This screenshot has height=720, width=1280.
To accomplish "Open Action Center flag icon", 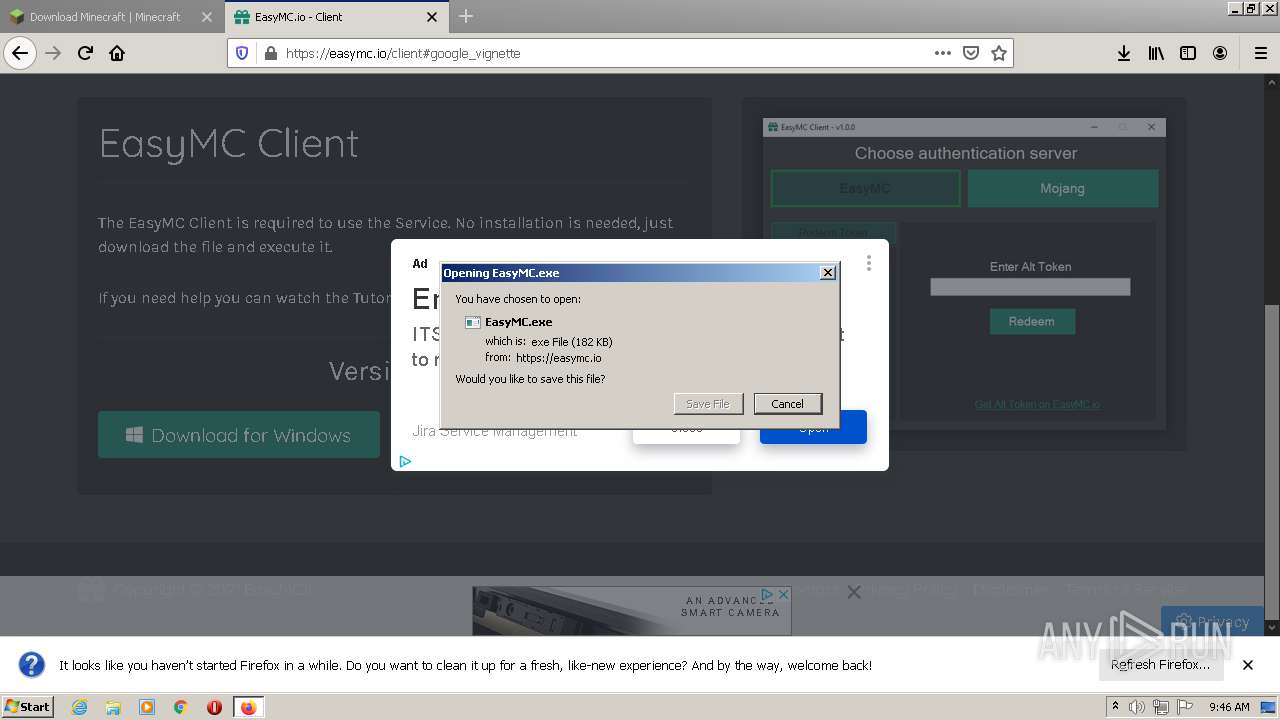I will pyautogui.click(x=1184, y=707).
